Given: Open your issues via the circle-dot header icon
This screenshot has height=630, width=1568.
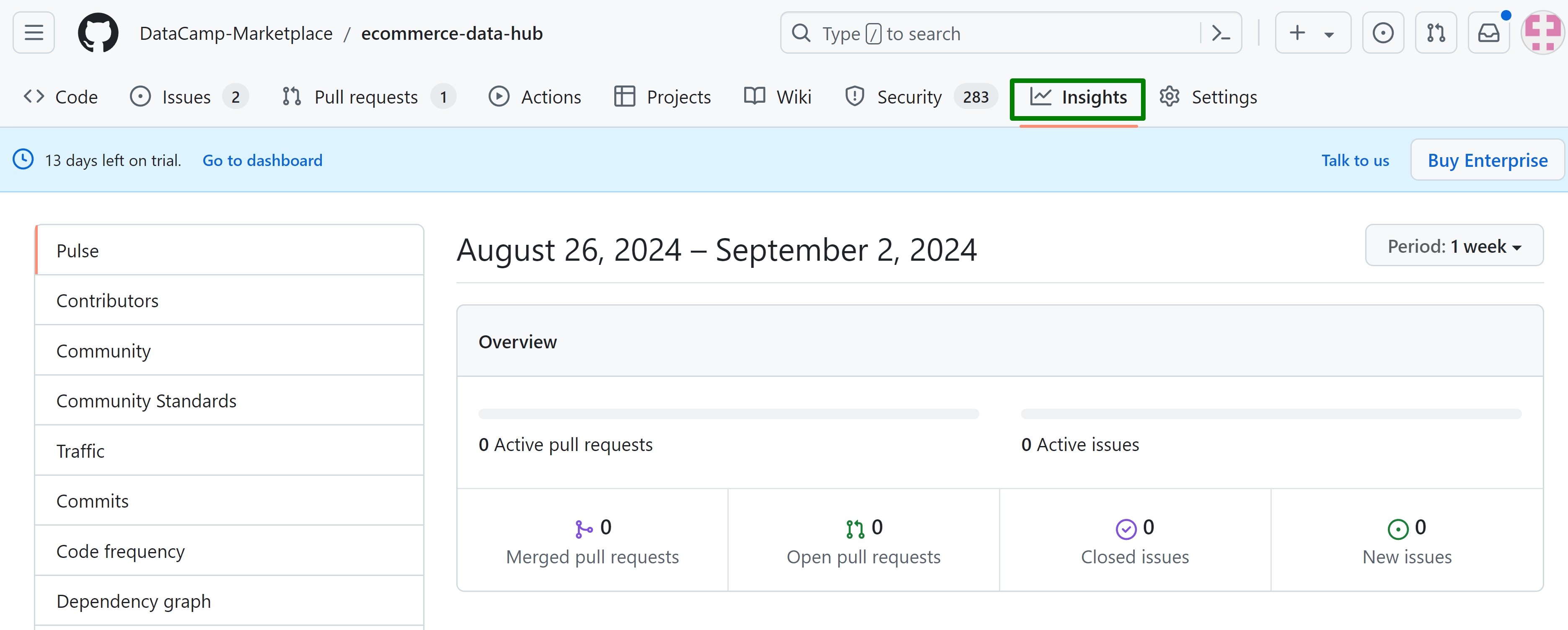Looking at the screenshot, I should (x=1383, y=33).
